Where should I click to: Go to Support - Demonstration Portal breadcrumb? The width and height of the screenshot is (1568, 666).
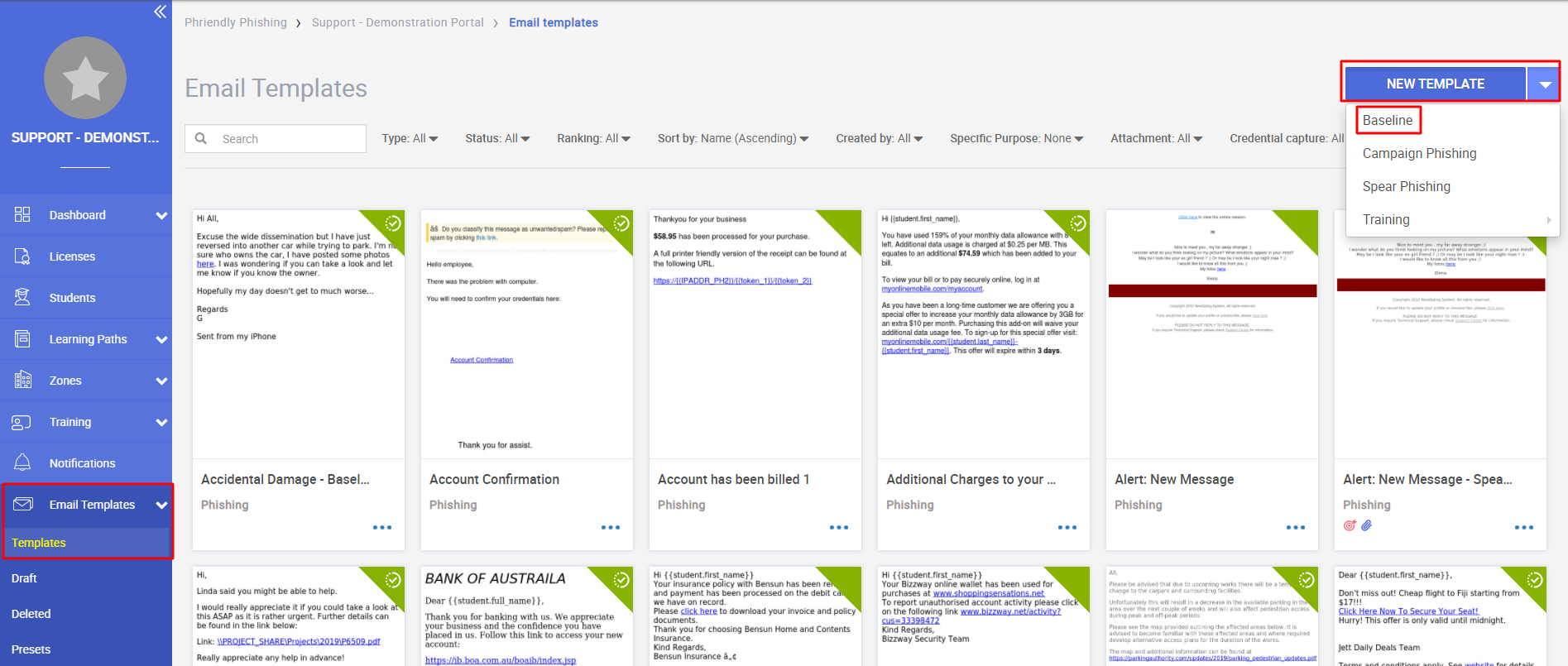(398, 22)
